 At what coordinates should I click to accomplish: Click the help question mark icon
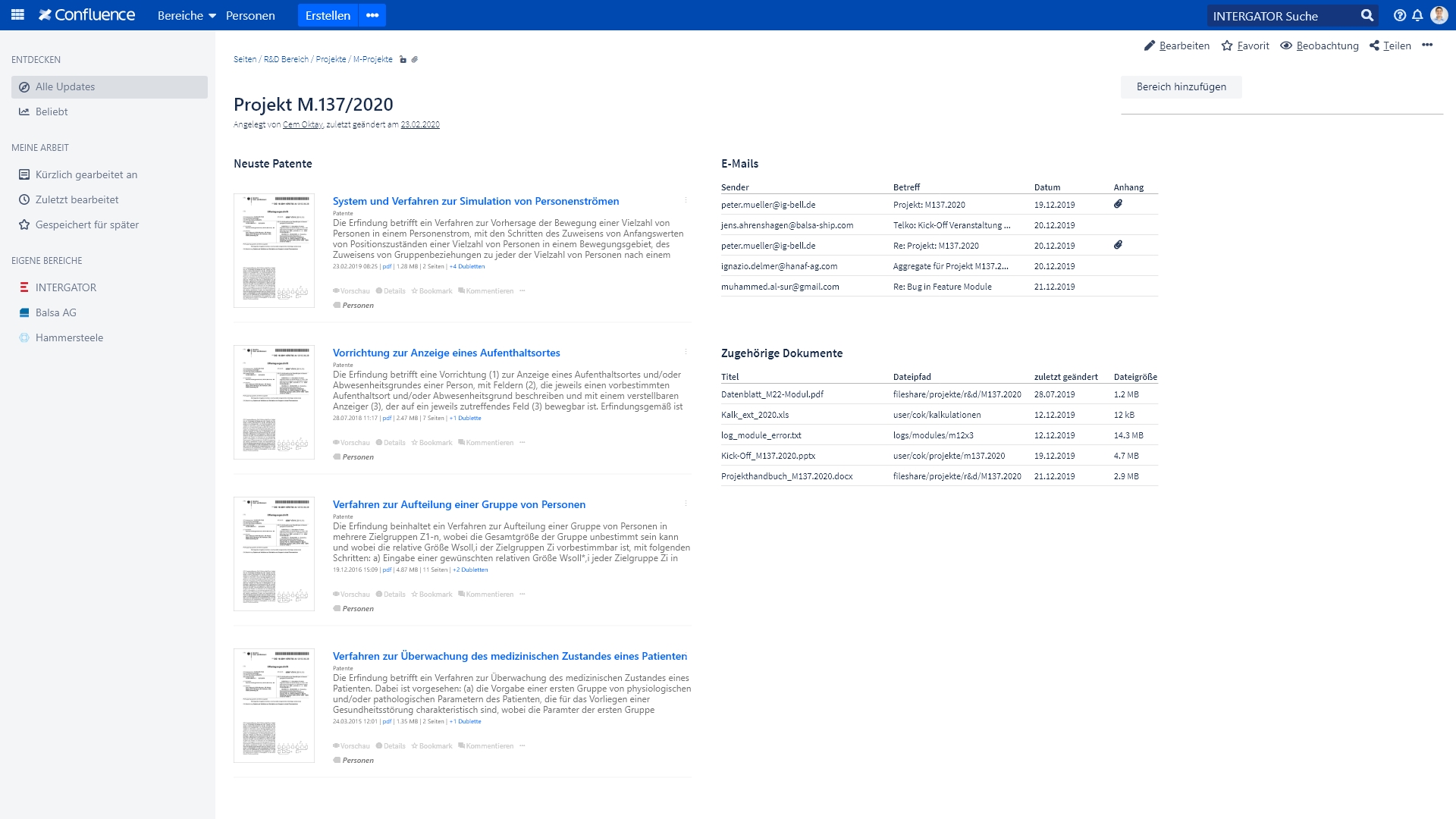[x=1399, y=15]
